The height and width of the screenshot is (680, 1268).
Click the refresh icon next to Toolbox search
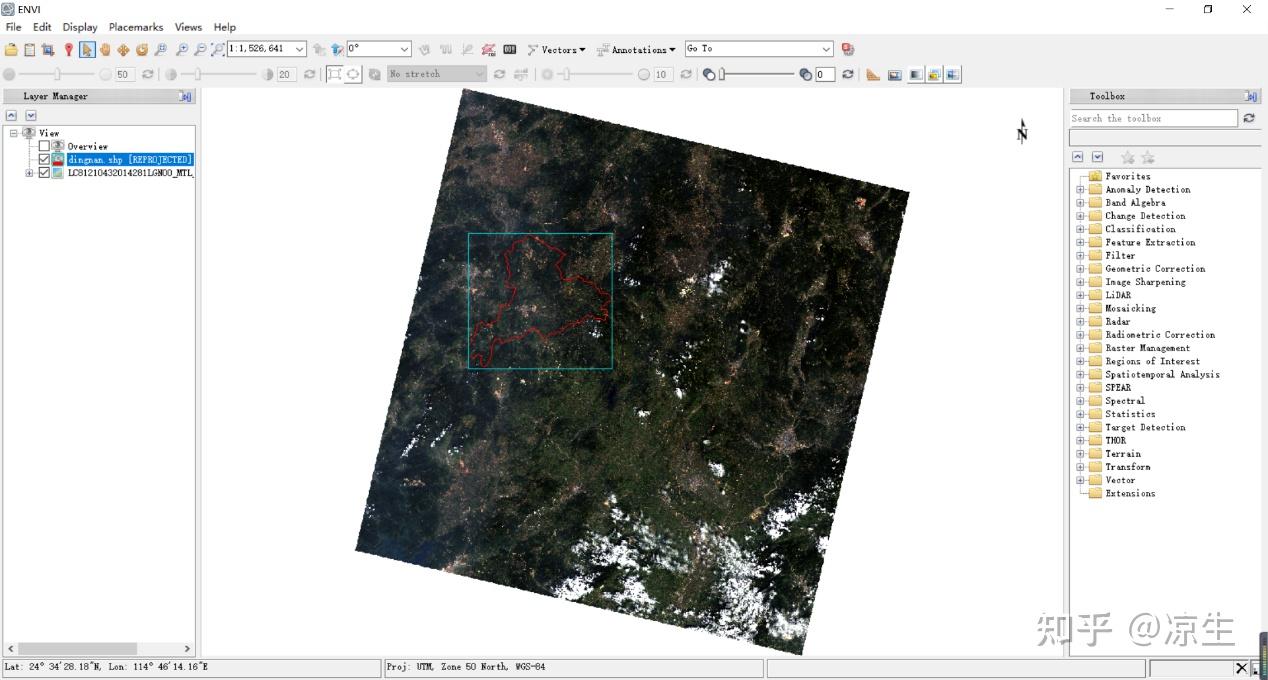[1247, 118]
